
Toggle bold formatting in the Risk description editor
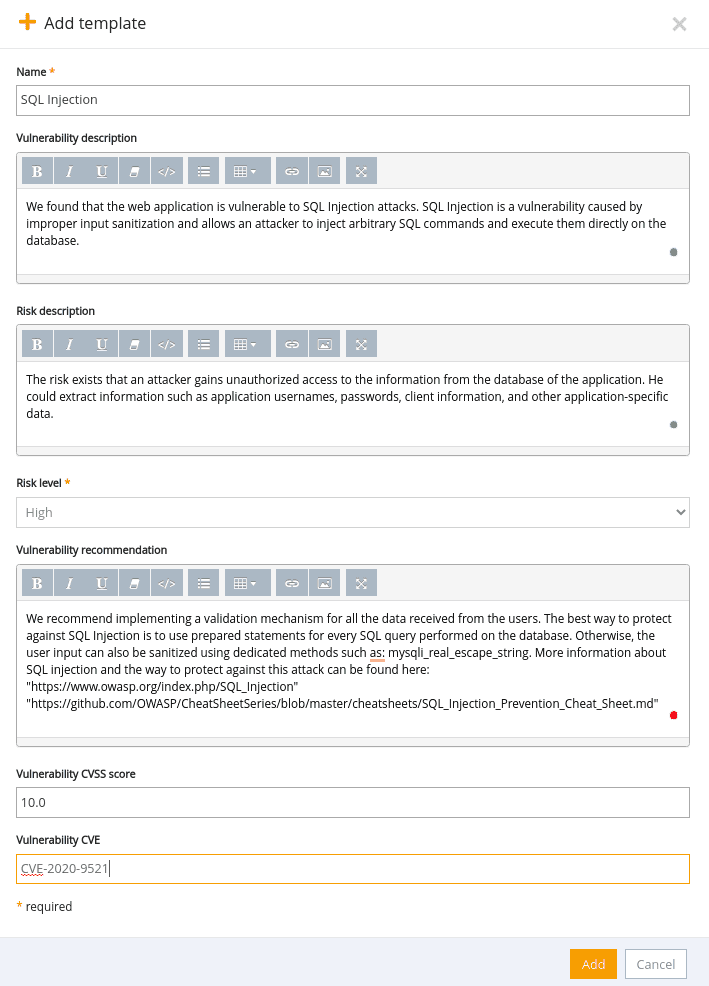coord(37,343)
